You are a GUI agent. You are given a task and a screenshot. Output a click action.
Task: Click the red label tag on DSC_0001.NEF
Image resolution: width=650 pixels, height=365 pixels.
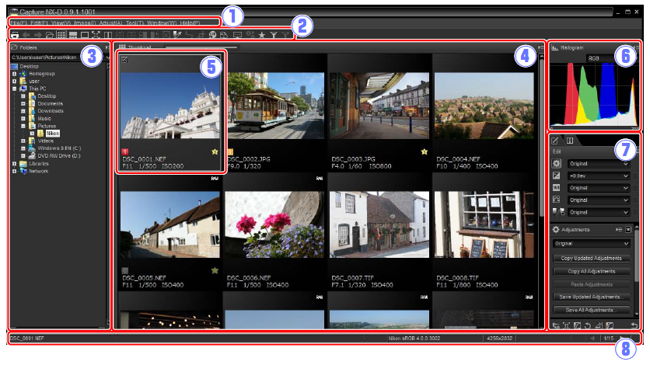[x=125, y=152]
